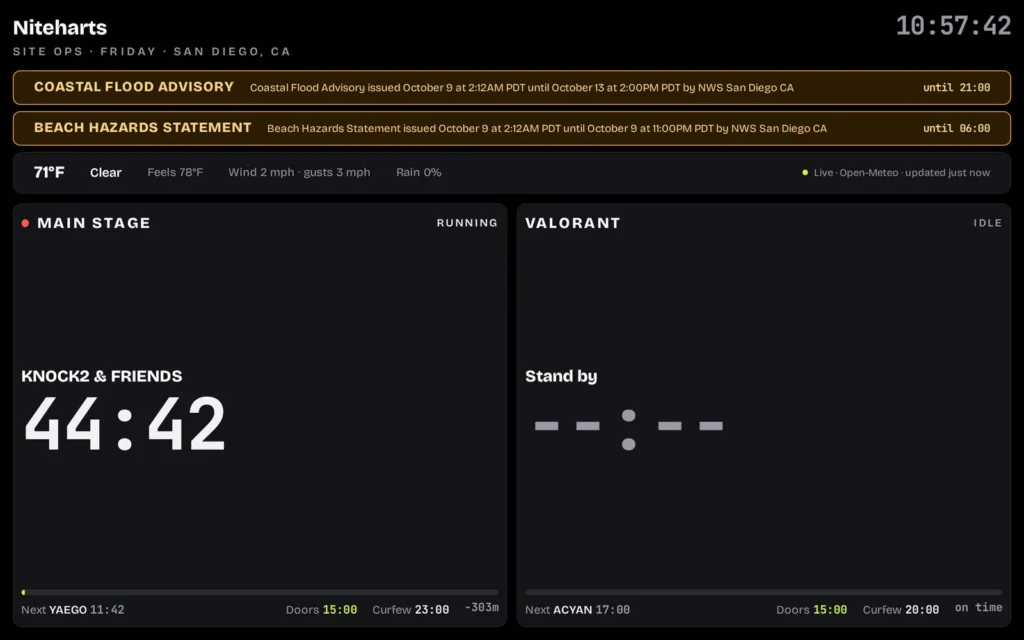
Task: Click the Curfew 23:00 value
Action: point(411,609)
